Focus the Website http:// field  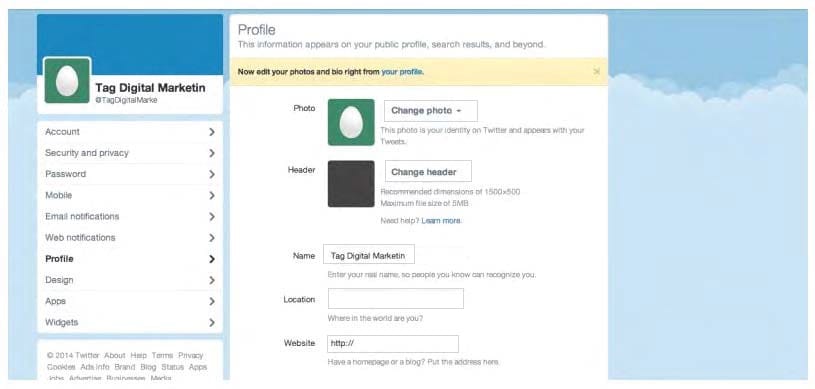[x=393, y=344]
